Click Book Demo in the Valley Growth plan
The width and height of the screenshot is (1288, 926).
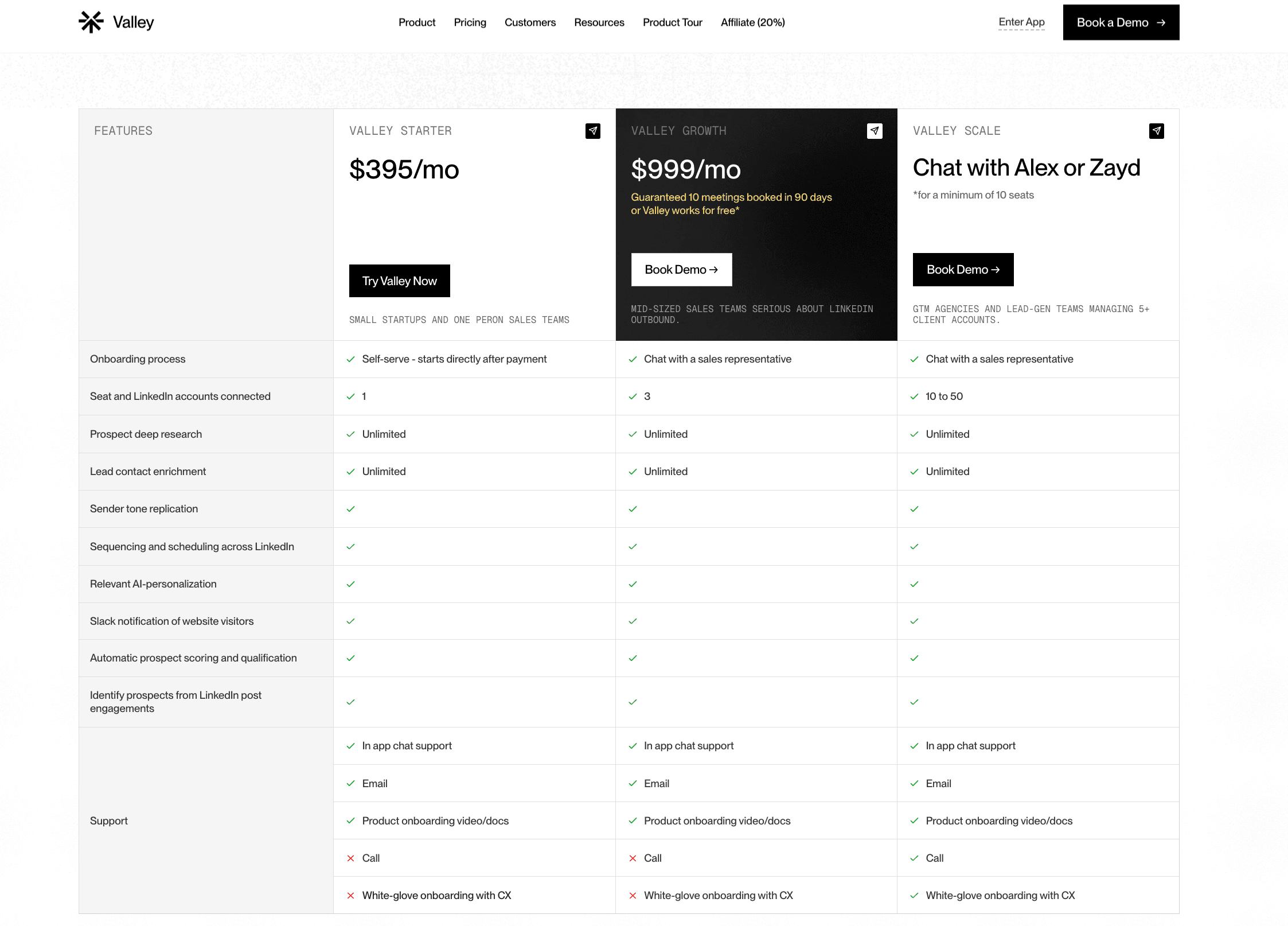[681, 270]
